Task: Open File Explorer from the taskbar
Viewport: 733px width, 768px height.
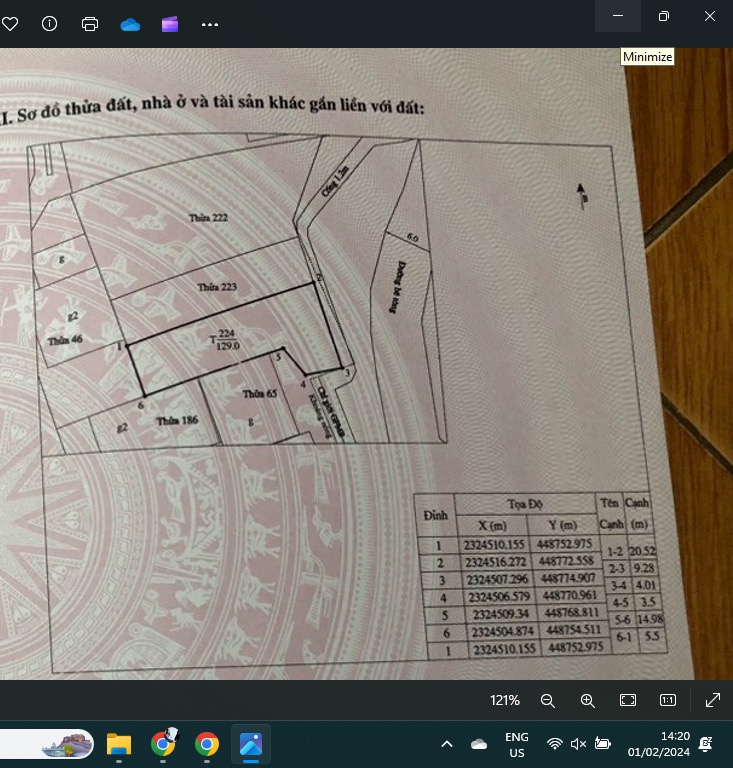Action: click(x=119, y=744)
